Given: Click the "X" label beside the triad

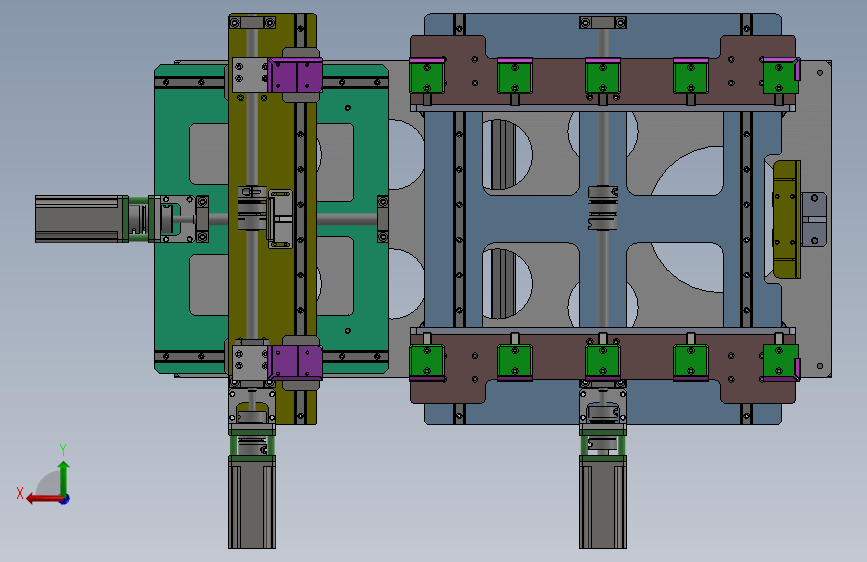Looking at the screenshot, I should 20,493.
